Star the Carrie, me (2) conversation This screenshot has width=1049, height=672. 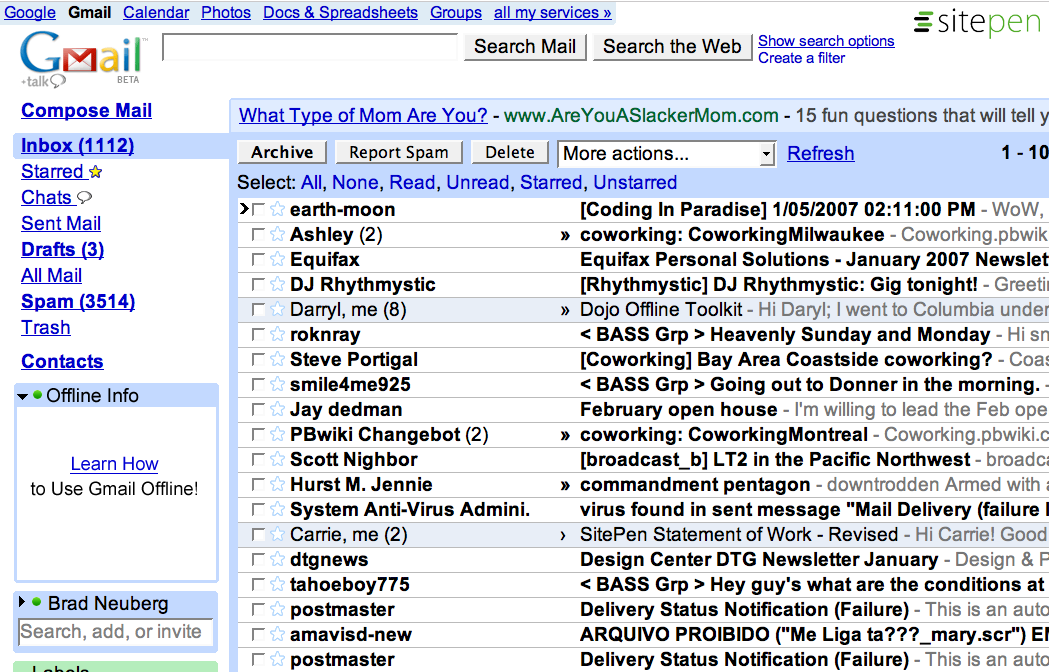click(278, 534)
